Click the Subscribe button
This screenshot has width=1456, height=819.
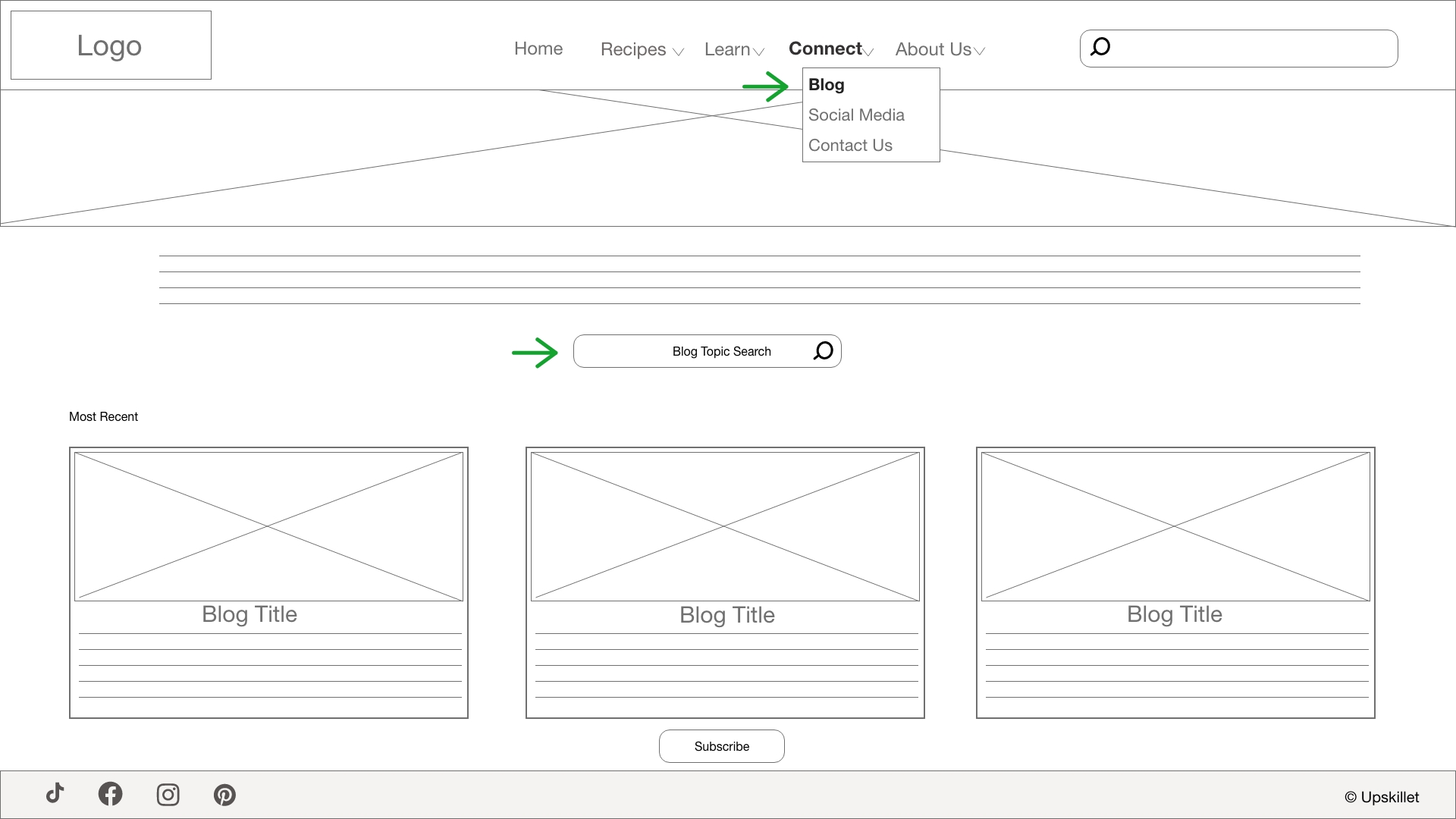coord(721,745)
